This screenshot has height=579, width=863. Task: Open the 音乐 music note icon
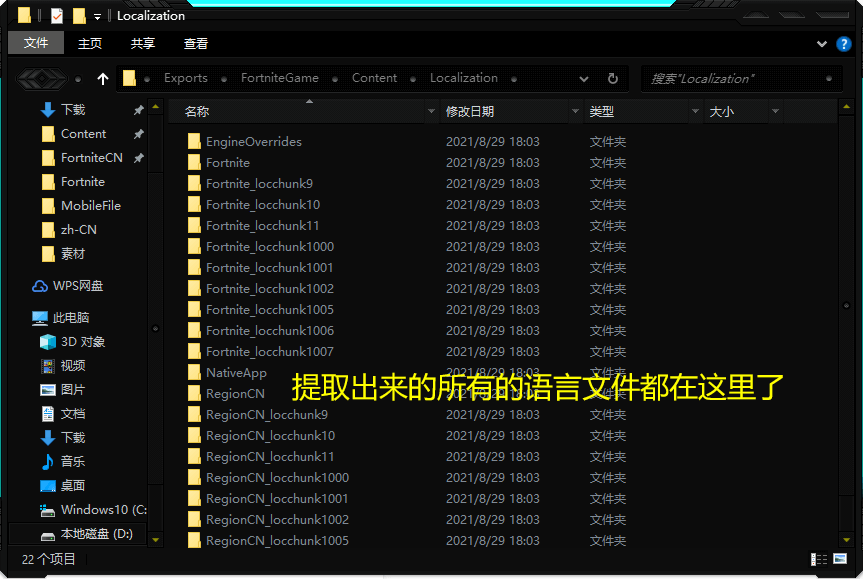[48, 462]
